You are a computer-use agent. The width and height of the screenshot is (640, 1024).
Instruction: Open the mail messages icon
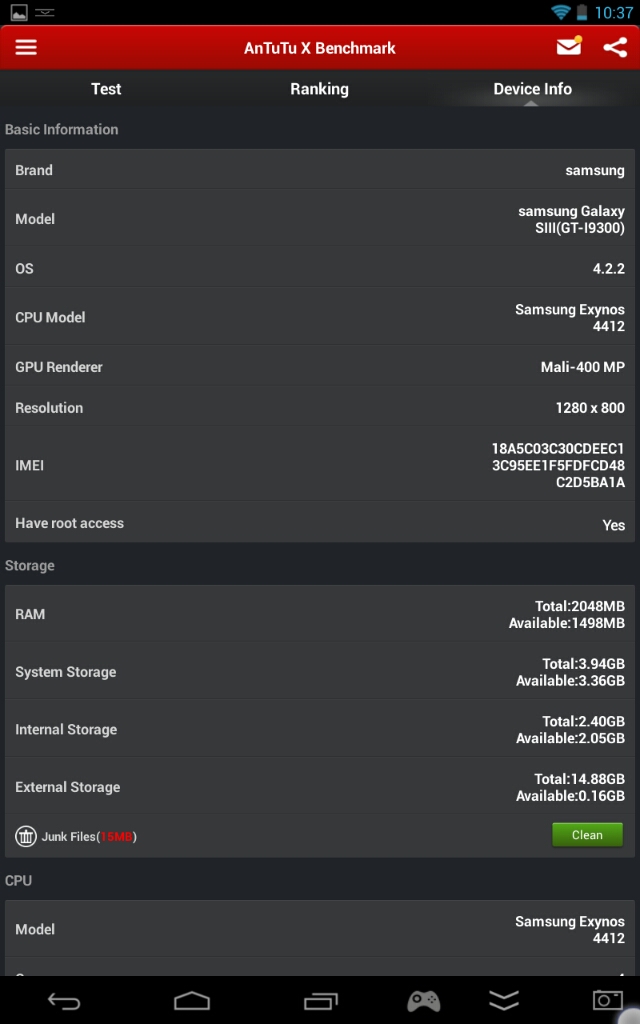(x=569, y=47)
